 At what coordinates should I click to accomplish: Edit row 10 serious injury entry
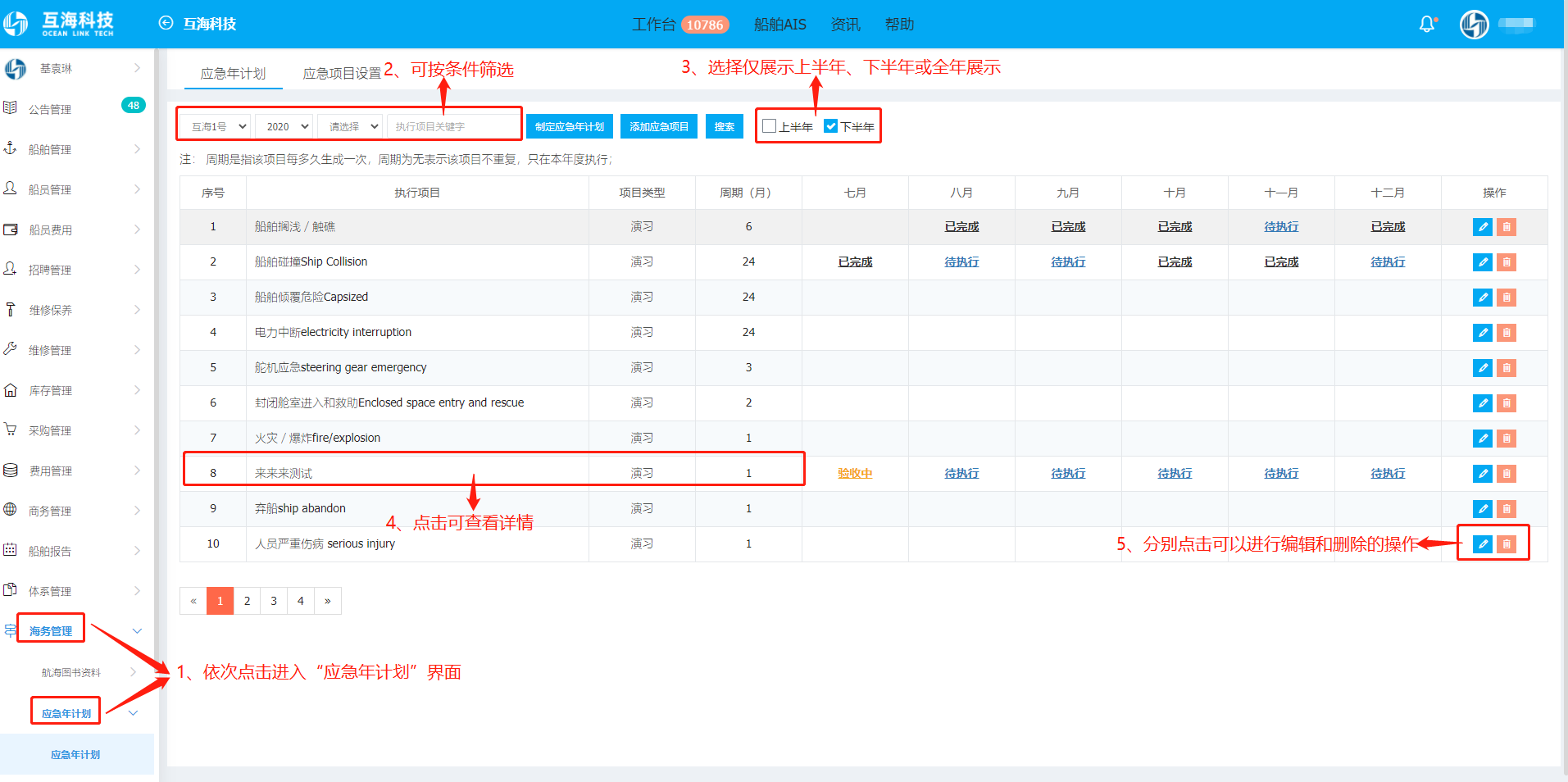(x=1482, y=544)
